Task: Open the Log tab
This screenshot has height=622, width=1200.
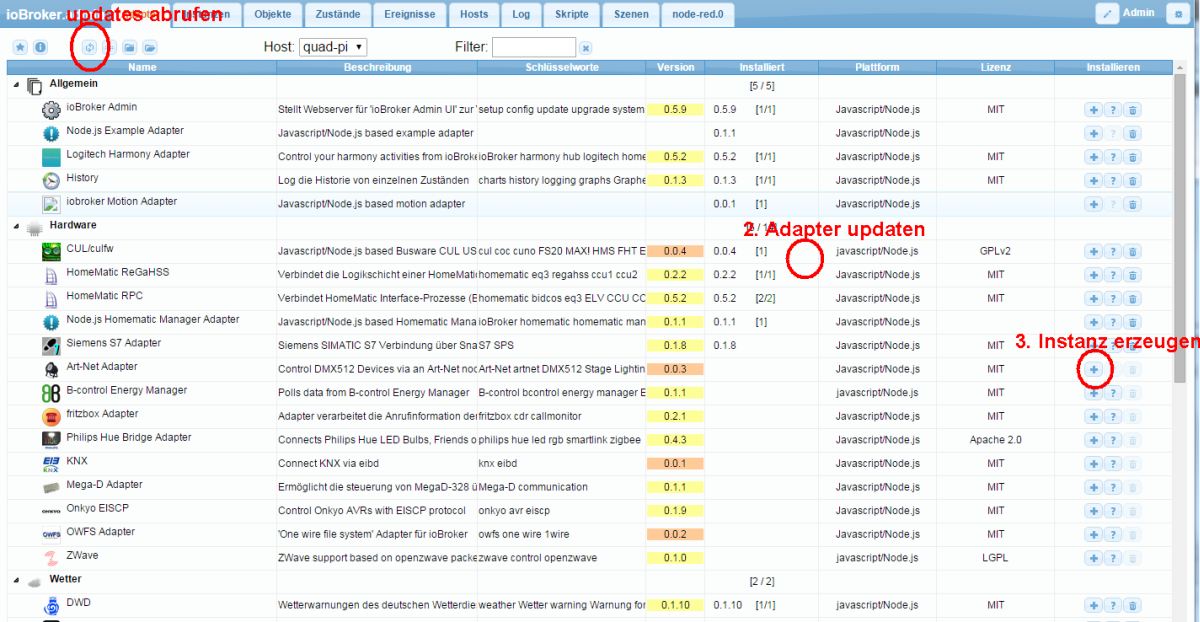Action: [x=521, y=14]
